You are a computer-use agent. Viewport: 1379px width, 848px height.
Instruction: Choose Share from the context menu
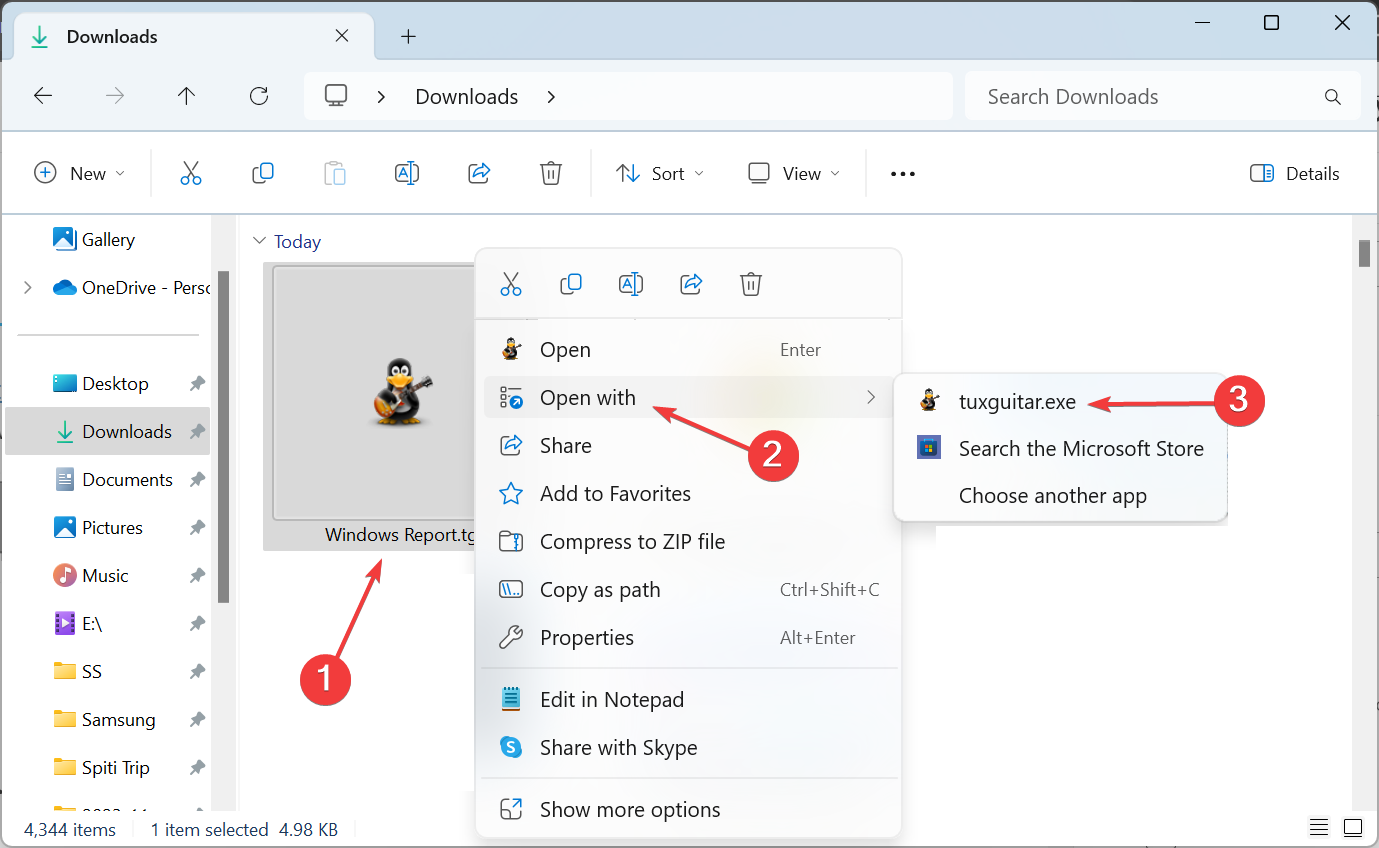(690, 445)
